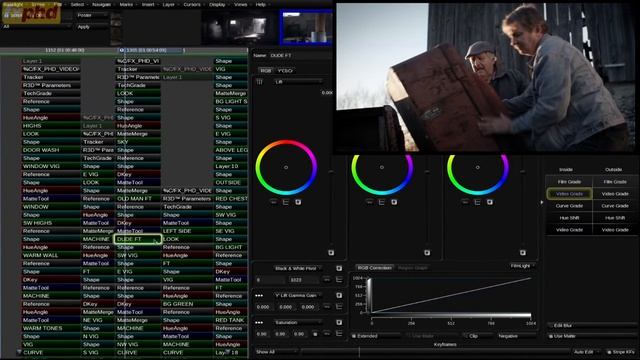Select the RGB tab button
640x360 pixels.
(265, 71)
